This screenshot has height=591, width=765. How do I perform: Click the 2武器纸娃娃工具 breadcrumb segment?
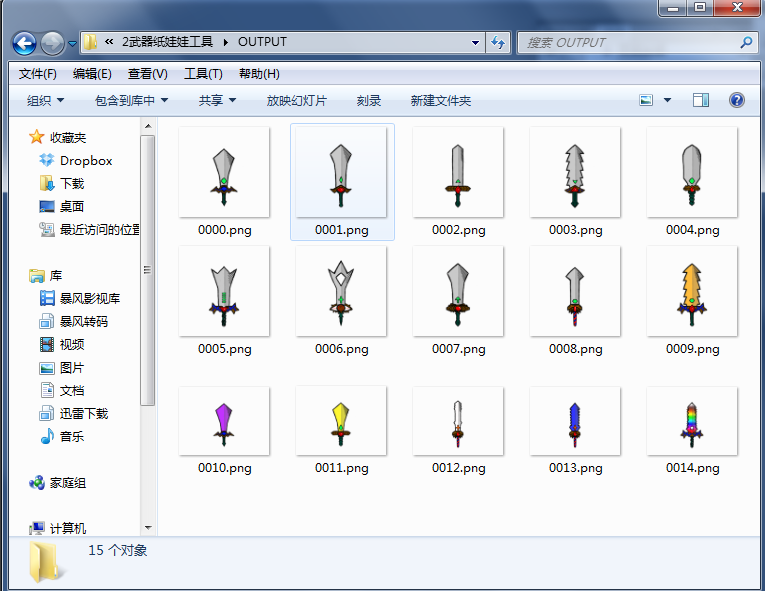(167, 42)
